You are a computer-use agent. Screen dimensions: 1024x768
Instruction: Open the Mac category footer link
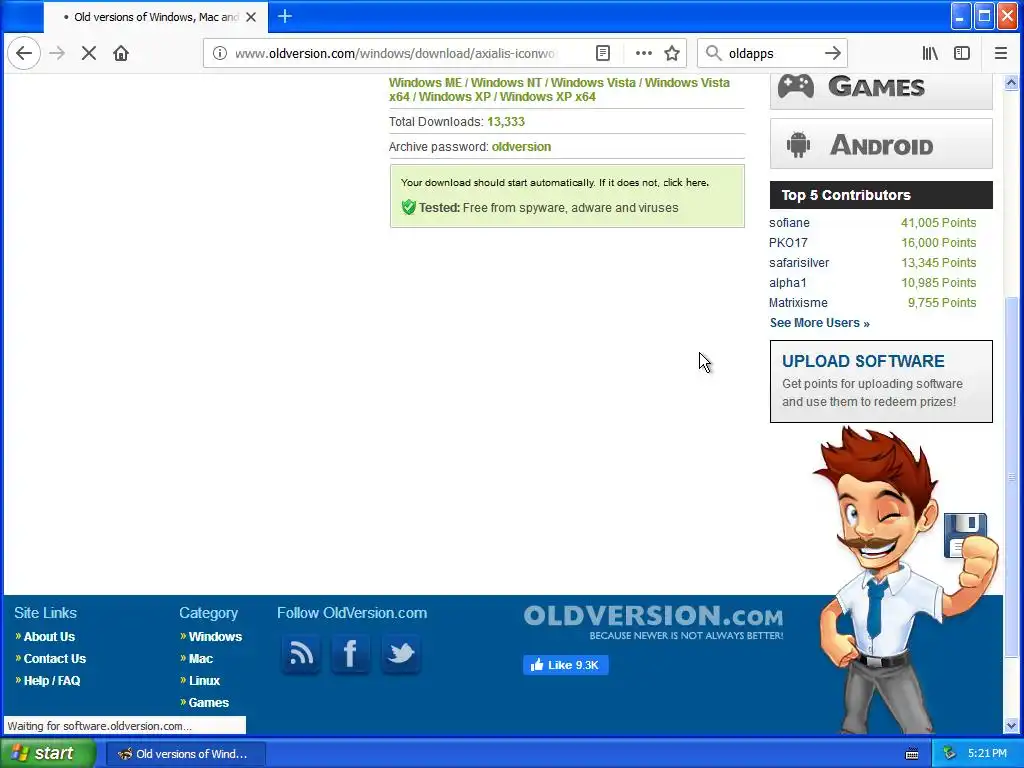[200, 659]
